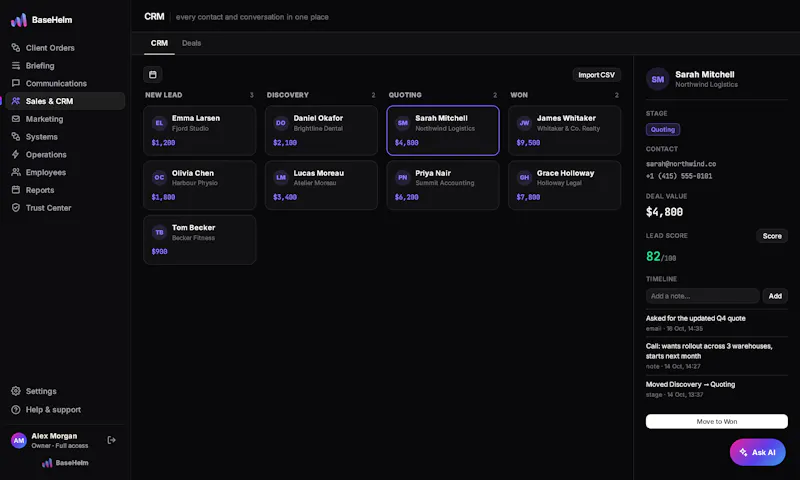Click the calendar view icon button
800x480 pixels.
153,74
